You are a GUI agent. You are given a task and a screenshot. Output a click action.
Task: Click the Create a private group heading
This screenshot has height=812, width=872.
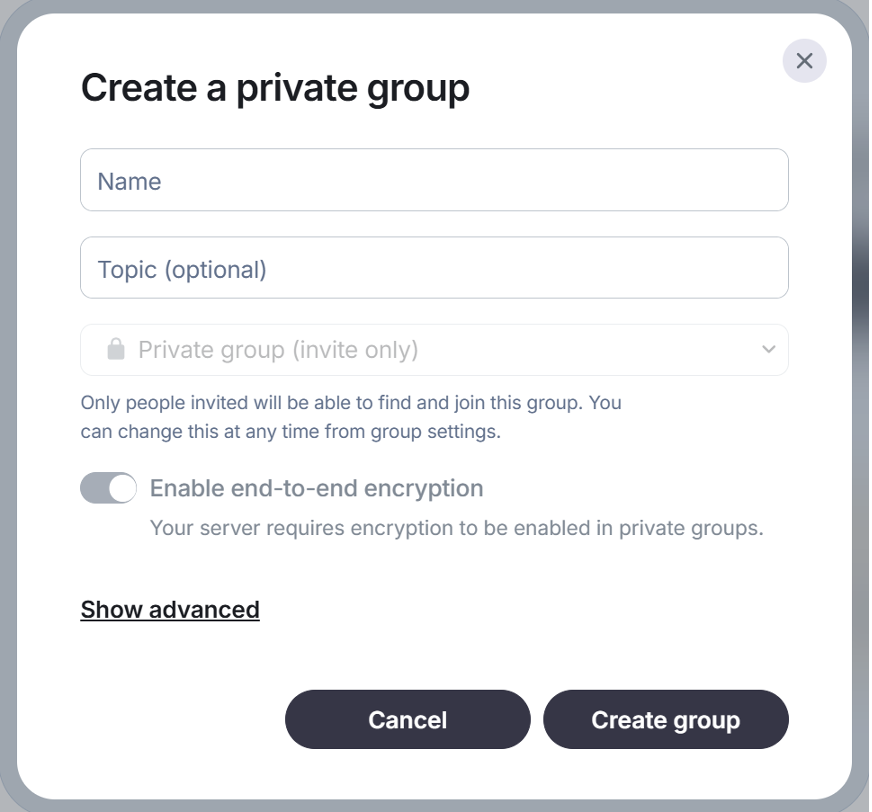pos(275,88)
